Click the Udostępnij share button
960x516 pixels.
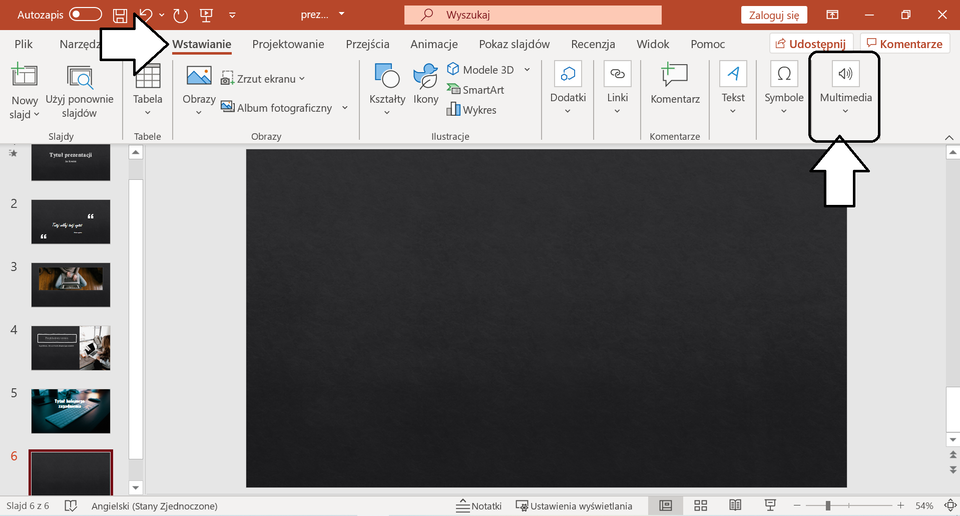[811, 44]
